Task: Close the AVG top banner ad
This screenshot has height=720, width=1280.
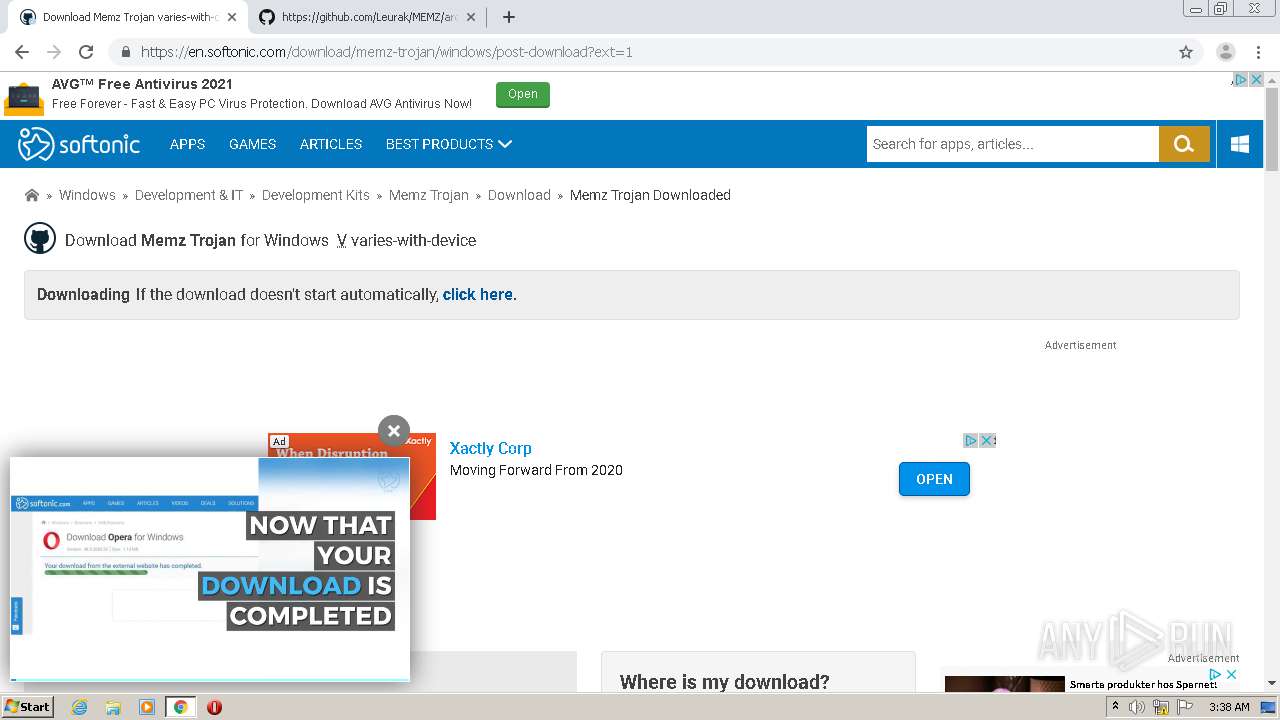Action: click(x=1256, y=80)
